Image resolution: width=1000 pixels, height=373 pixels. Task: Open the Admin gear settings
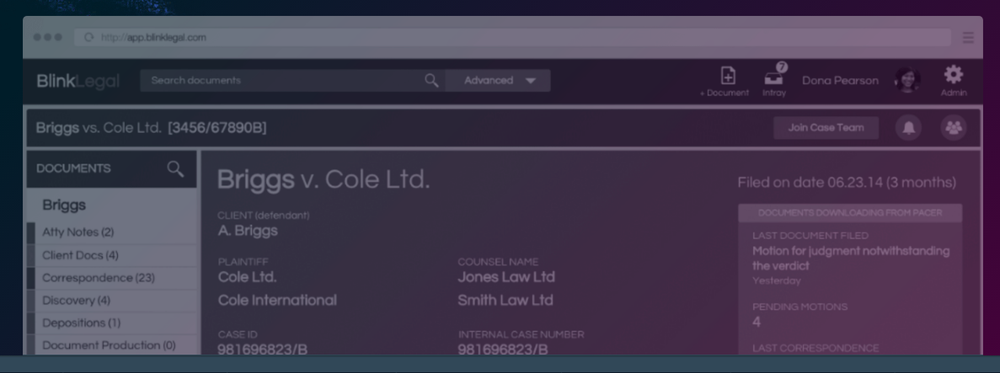click(953, 75)
